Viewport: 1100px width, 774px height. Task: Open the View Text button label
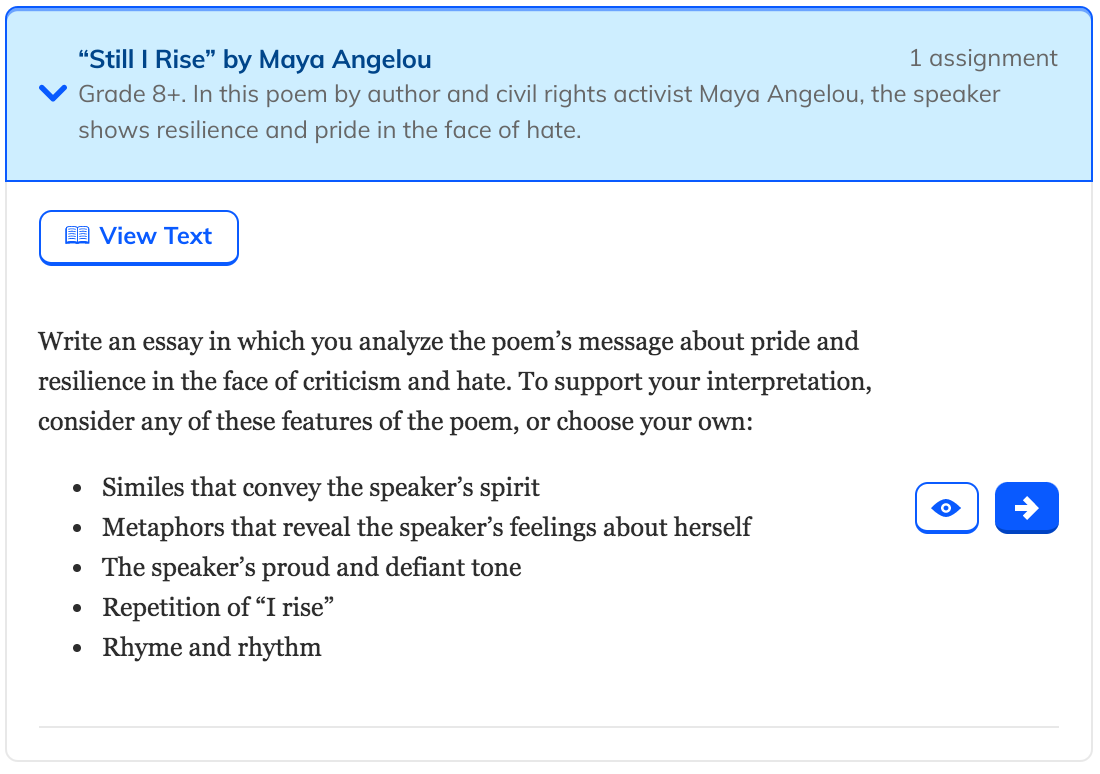tap(156, 236)
